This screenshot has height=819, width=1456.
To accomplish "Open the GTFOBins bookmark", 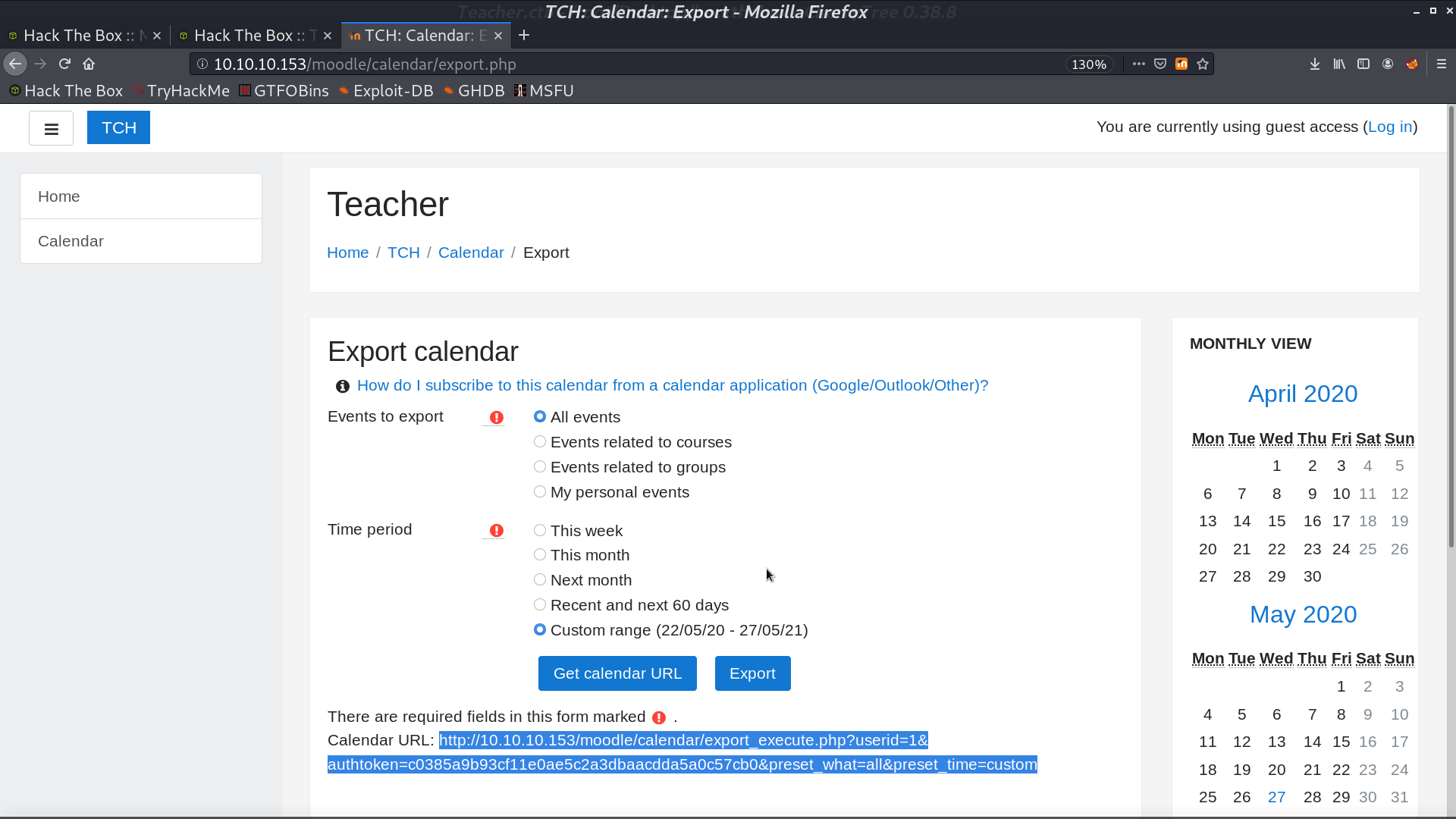I will pos(284,91).
